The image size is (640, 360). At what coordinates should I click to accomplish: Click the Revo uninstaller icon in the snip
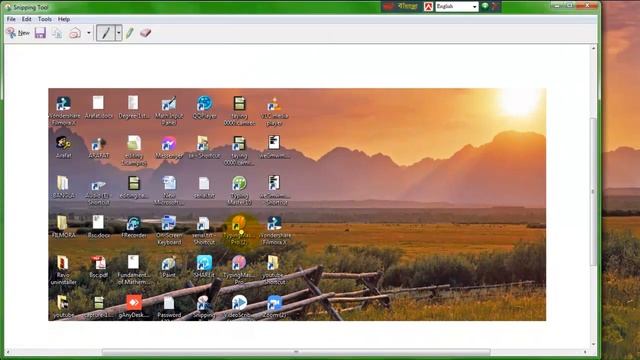pyautogui.click(x=63, y=269)
